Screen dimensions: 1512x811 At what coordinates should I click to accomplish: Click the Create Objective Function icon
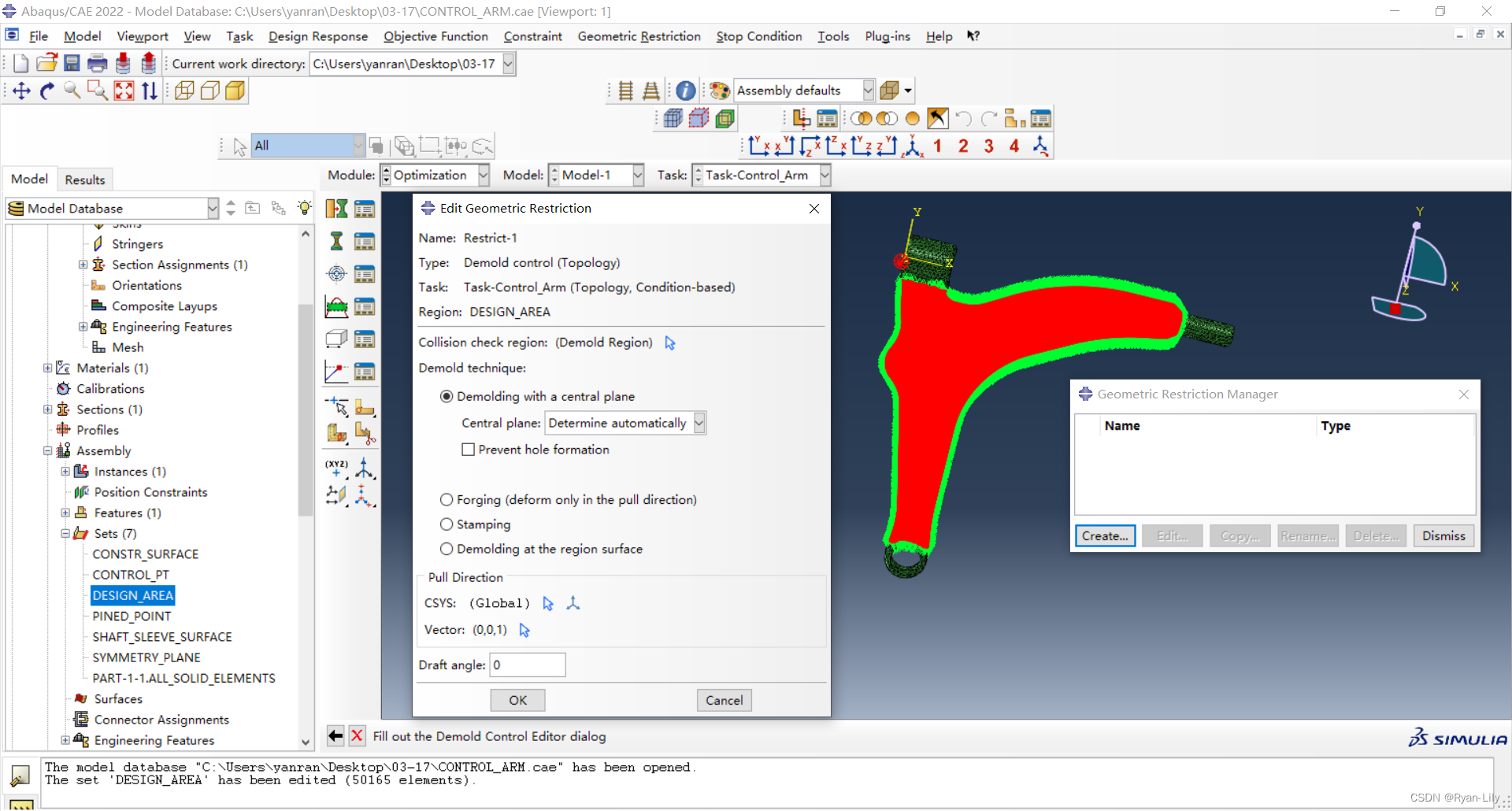(336, 274)
